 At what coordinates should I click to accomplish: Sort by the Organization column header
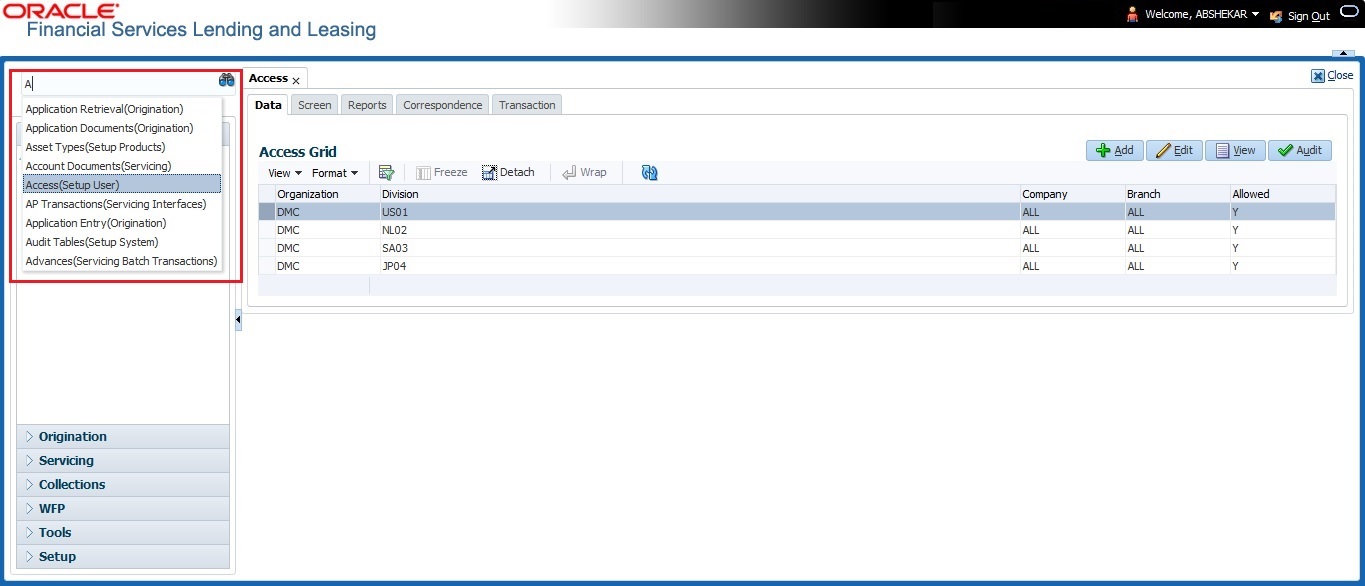point(326,194)
